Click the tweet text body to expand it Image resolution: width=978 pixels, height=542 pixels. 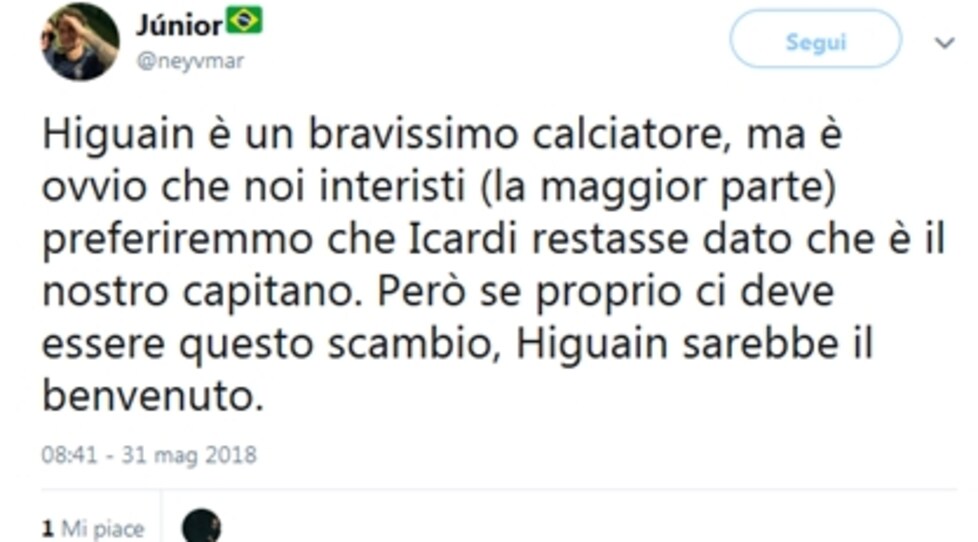point(493,265)
